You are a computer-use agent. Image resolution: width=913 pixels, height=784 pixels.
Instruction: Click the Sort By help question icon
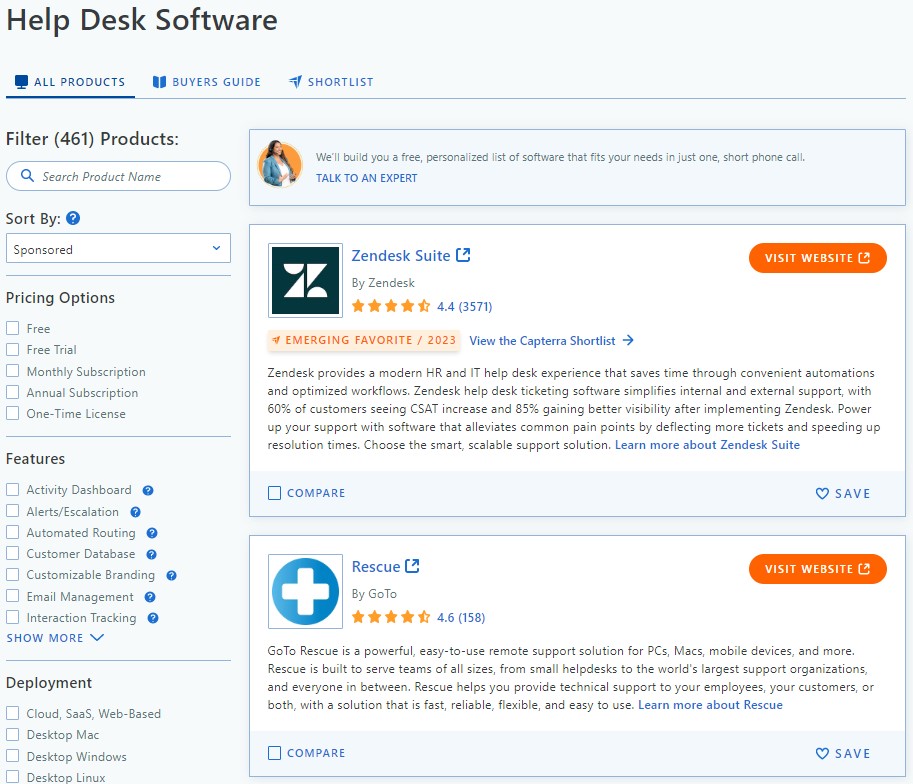(x=73, y=218)
